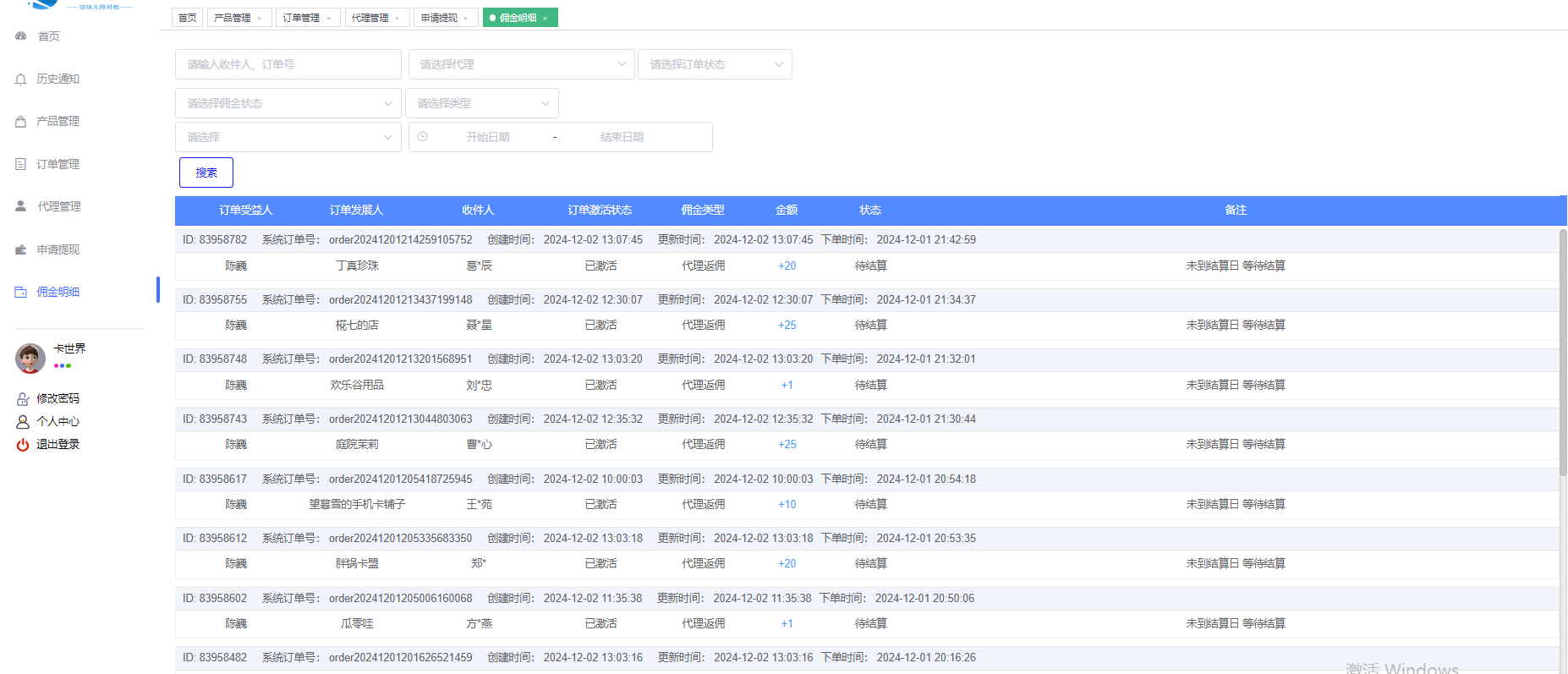Click the 申请提现 wallet icon

coord(21,249)
